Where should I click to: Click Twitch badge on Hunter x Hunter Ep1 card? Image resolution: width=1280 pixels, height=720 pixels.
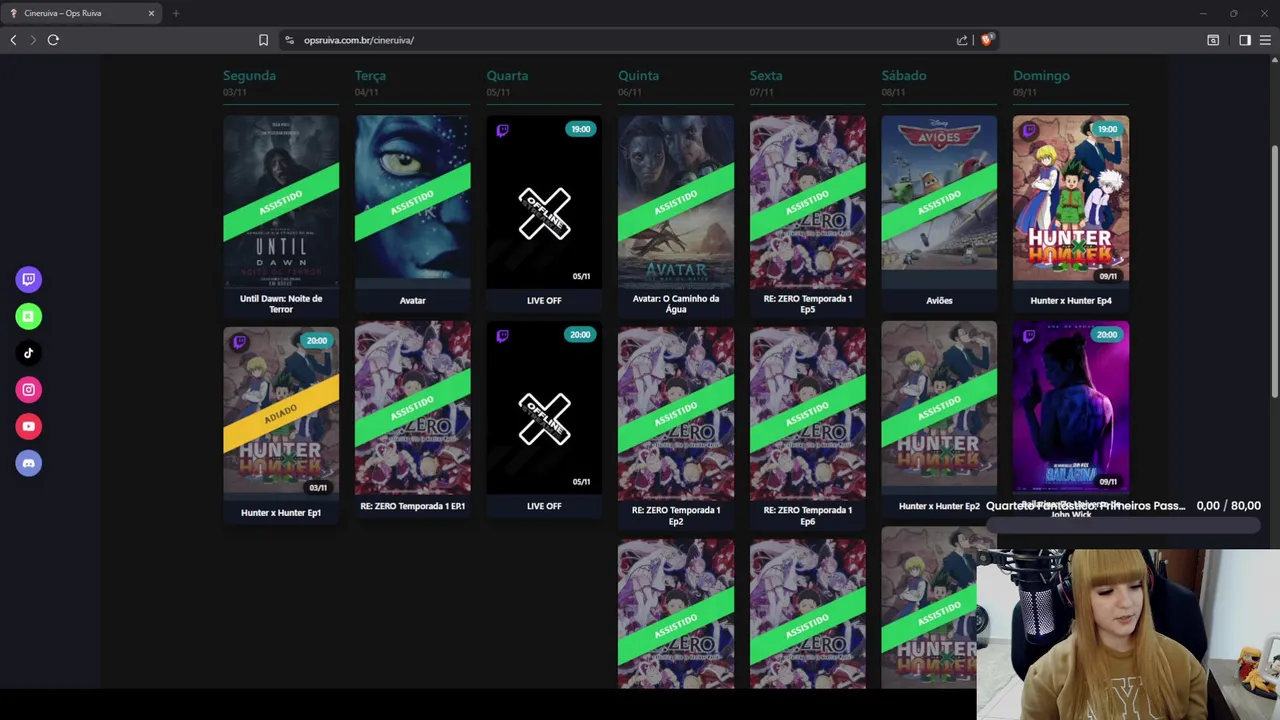(x=239, y=342)
